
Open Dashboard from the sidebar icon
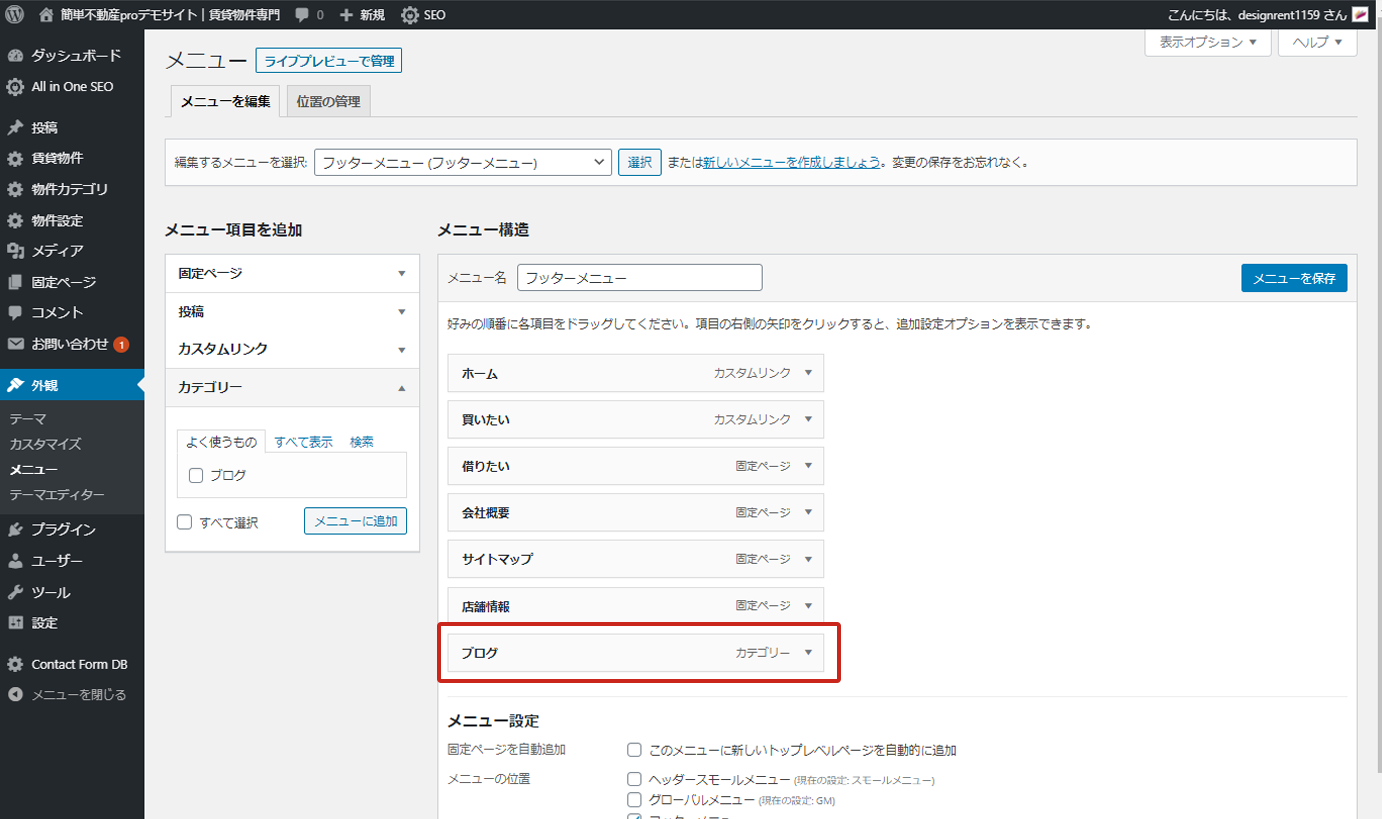15,56
